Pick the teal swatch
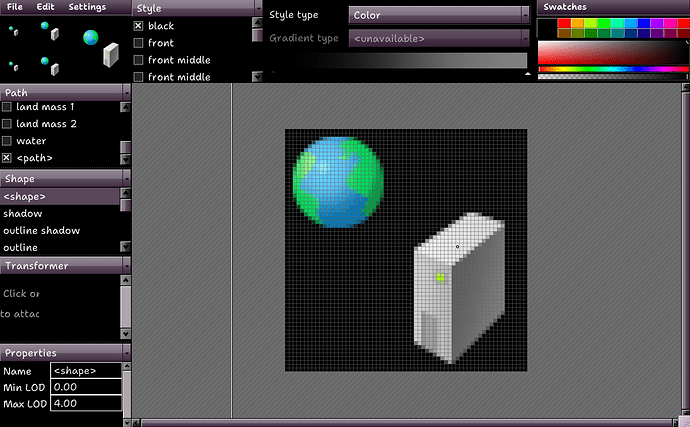Screen dimensions: 690x427 [x=617, y=33]
